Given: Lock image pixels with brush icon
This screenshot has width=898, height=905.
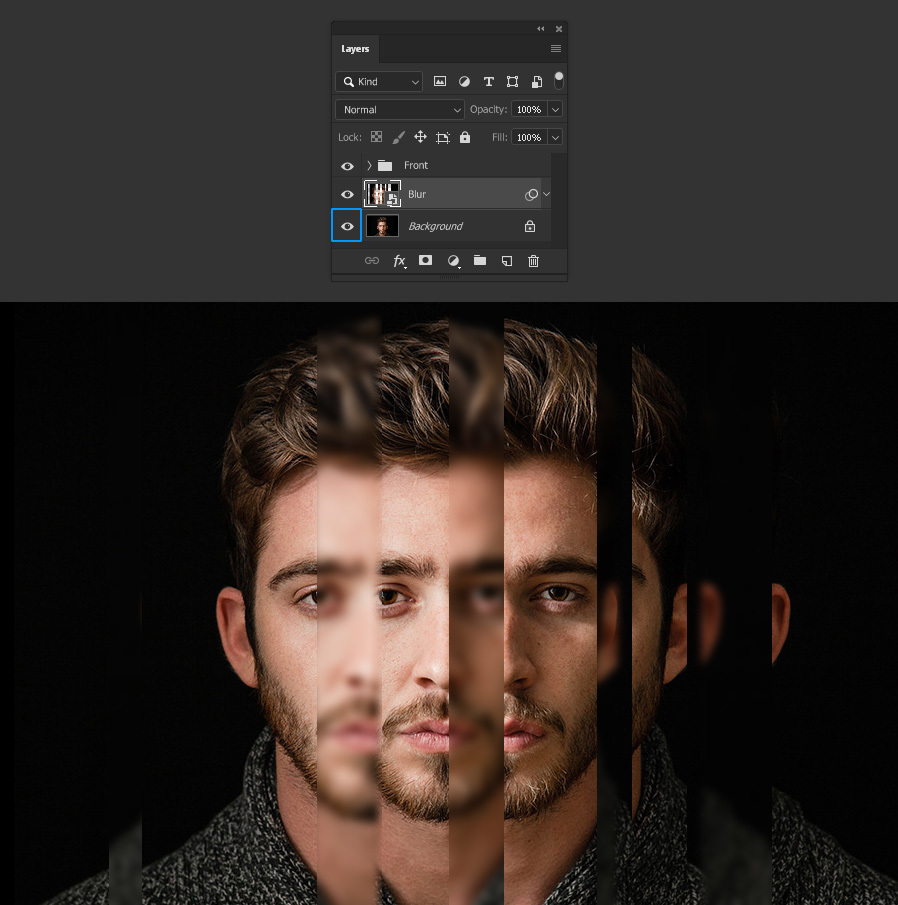Looking at the screenshot, I should coord(398,137).
